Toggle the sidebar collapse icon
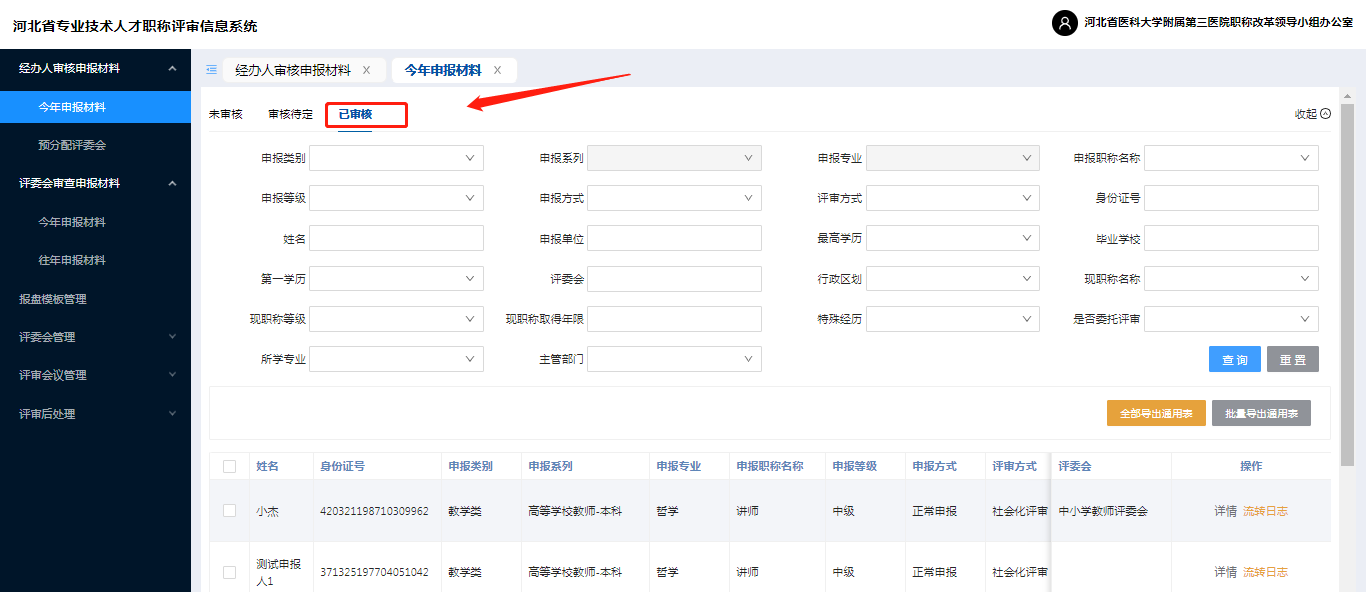The image size is (1366, 592). click(211, 70)
